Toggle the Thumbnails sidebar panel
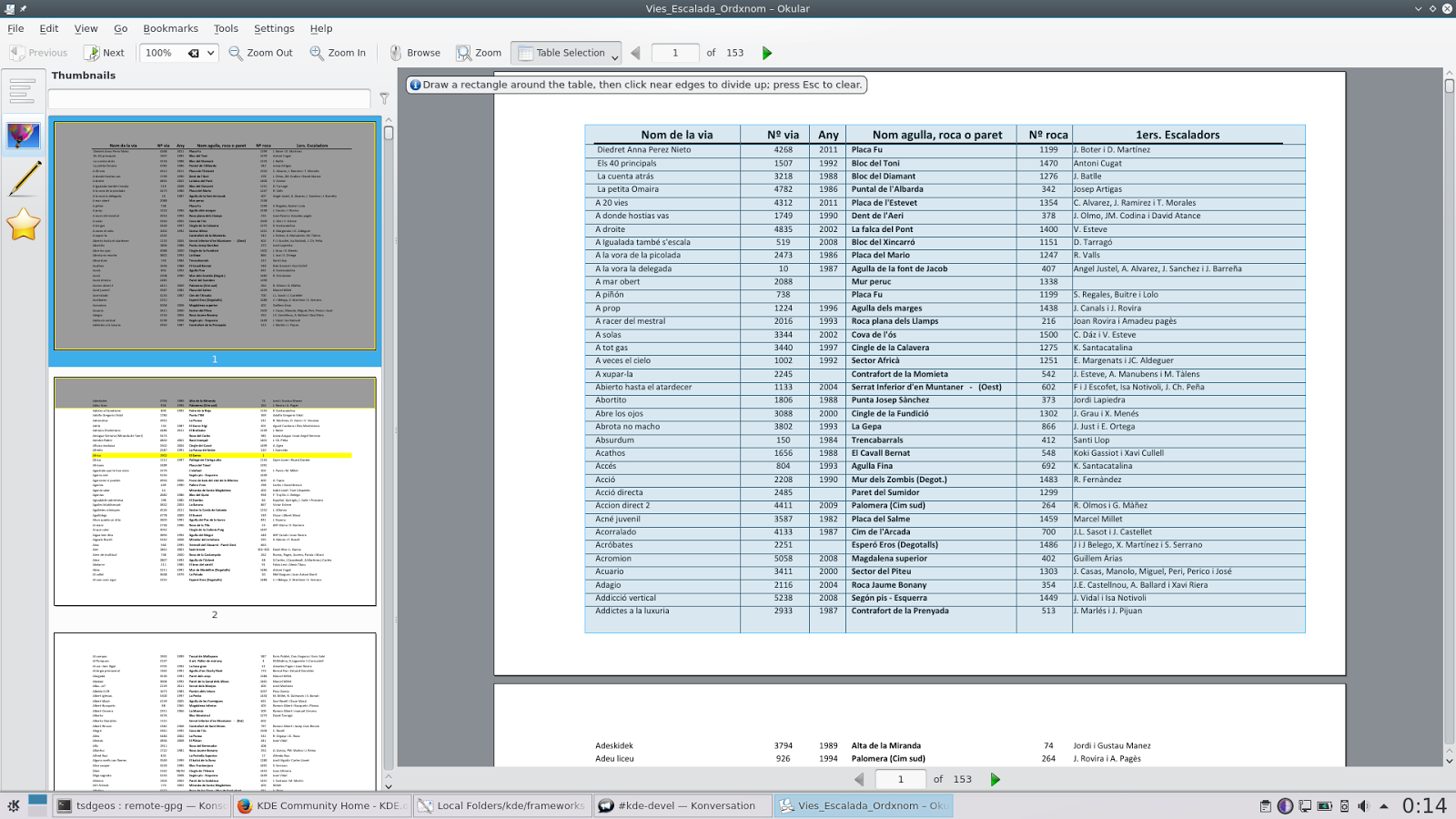Viewport: 1456px width, 819px height. 22,135
